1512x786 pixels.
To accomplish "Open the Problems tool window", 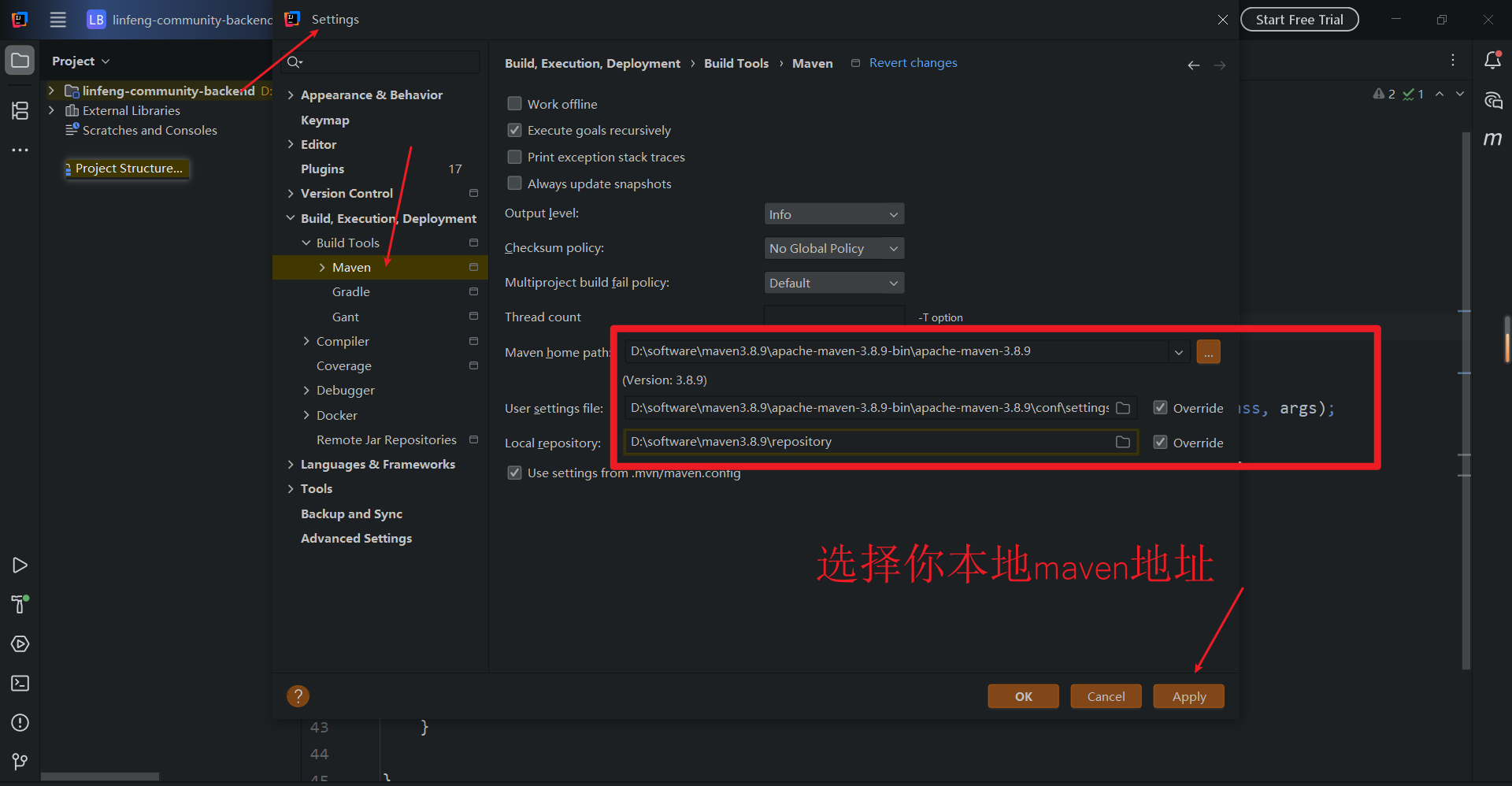I will pyautogui.click(x=20, y=722).
